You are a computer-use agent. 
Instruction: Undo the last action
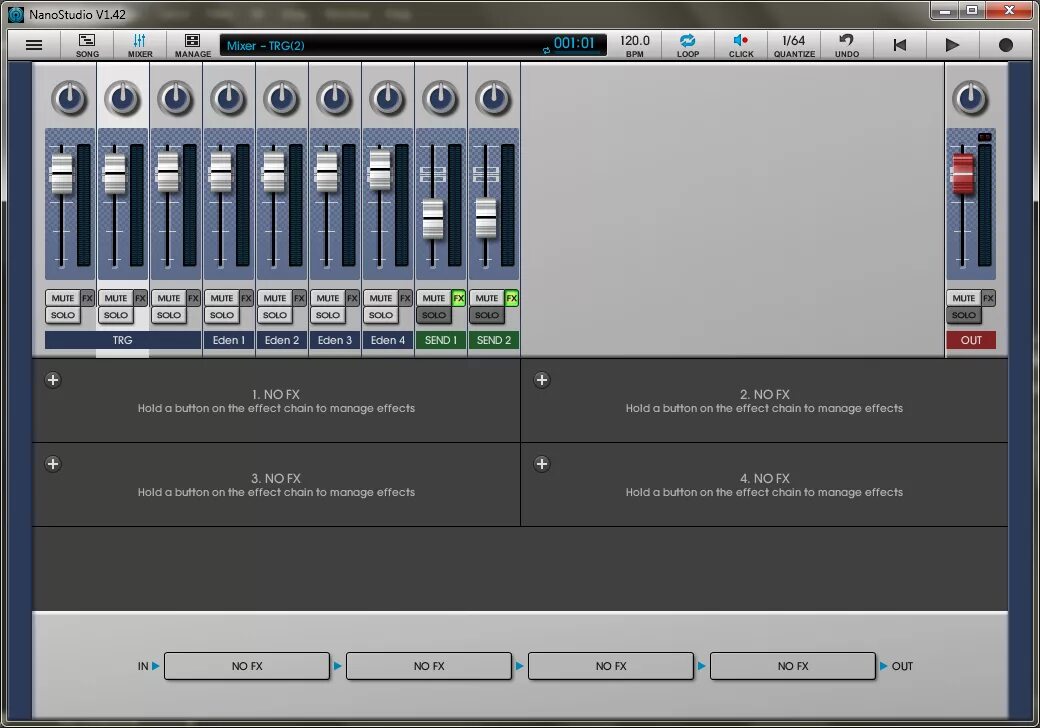coord(847,46)
